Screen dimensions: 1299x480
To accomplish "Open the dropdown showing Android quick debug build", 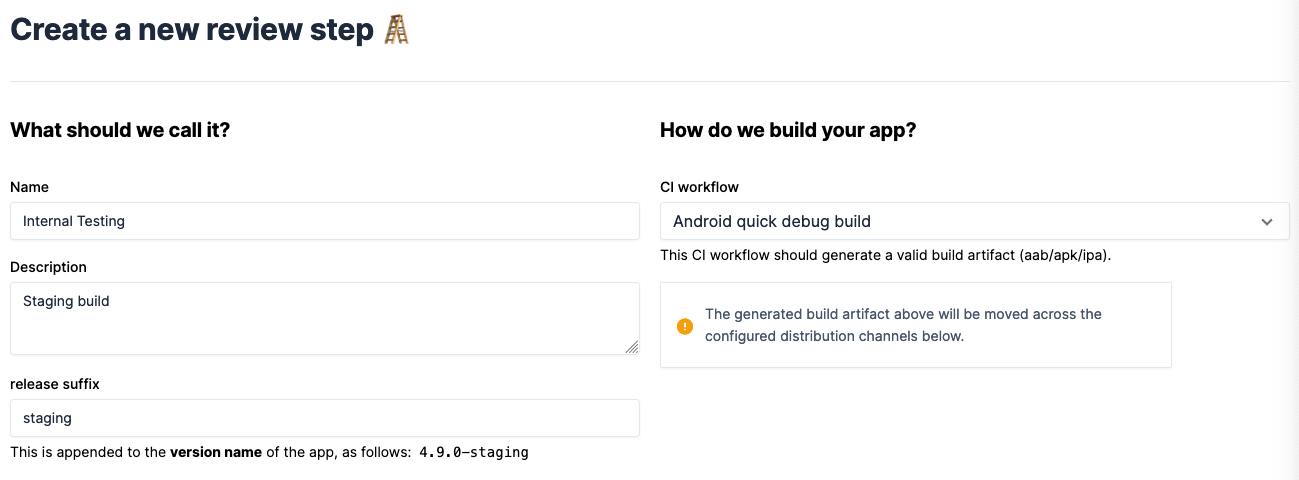I will click(975, 221).
